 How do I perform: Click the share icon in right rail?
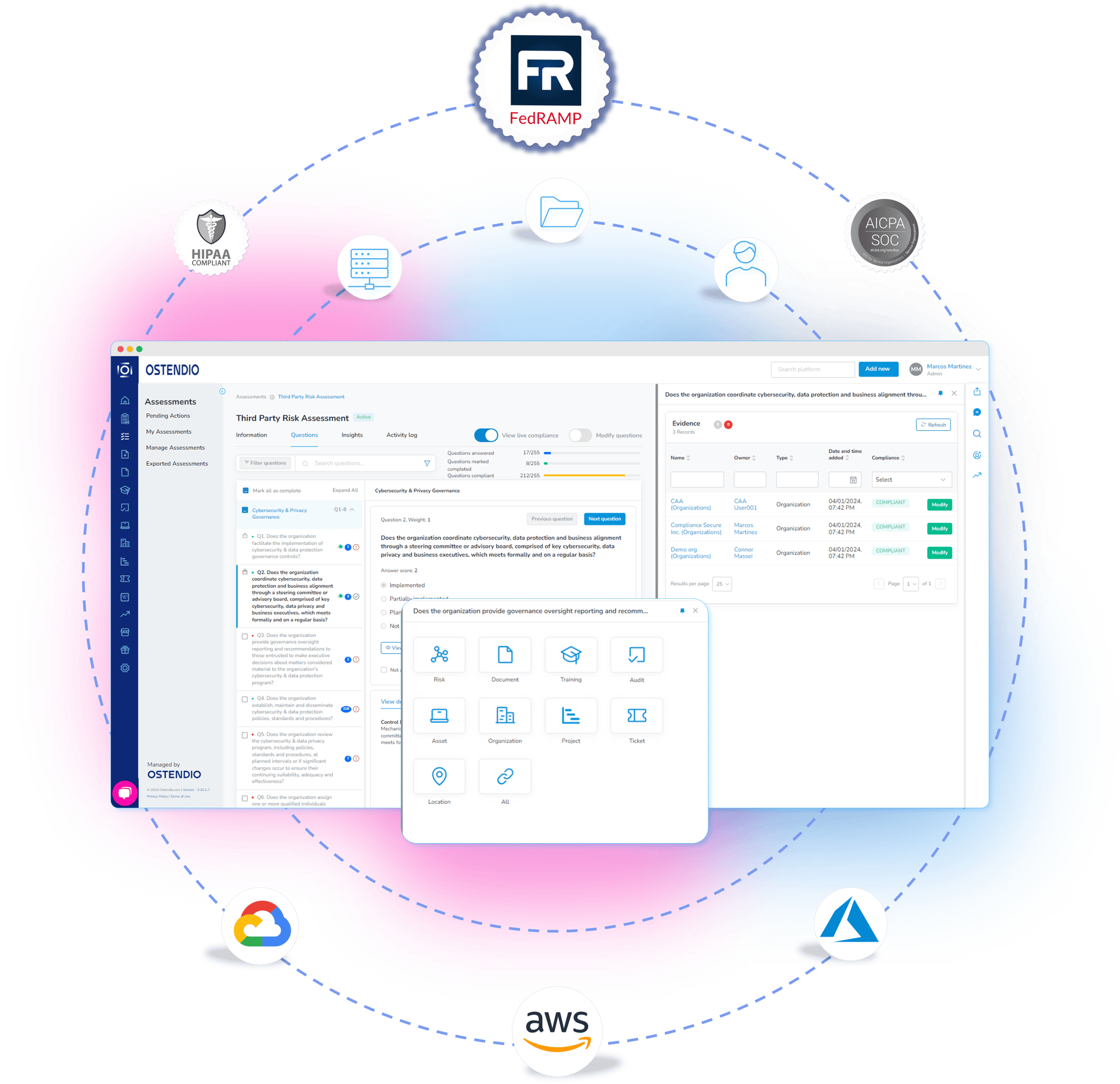click(977, 392)
